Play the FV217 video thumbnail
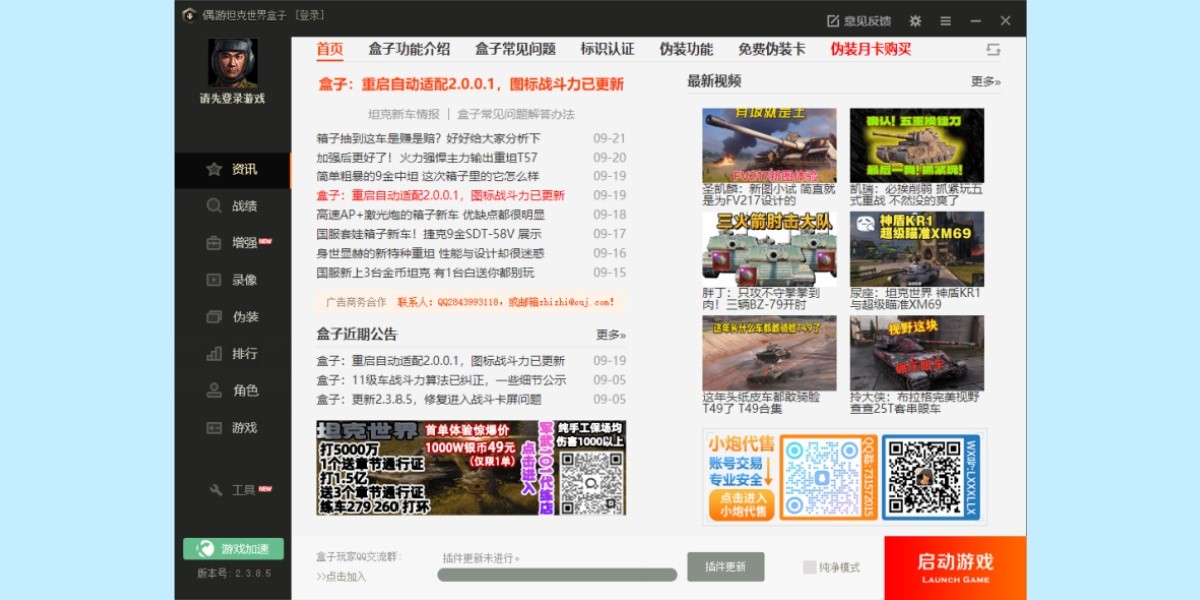This screenshot has height=600, width=1200. pyautogui.click(x=769, y=145)
